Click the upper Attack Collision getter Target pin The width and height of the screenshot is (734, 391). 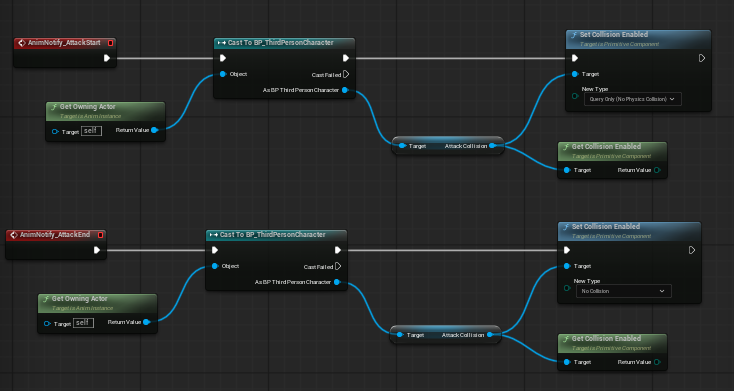(x=402, y=146)
